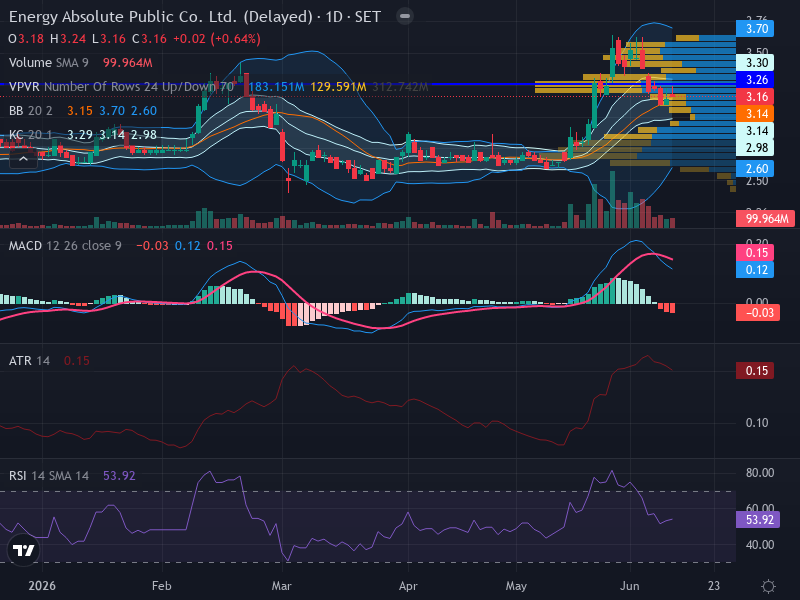Click the 2.98 price scale label

coord(756,147)
